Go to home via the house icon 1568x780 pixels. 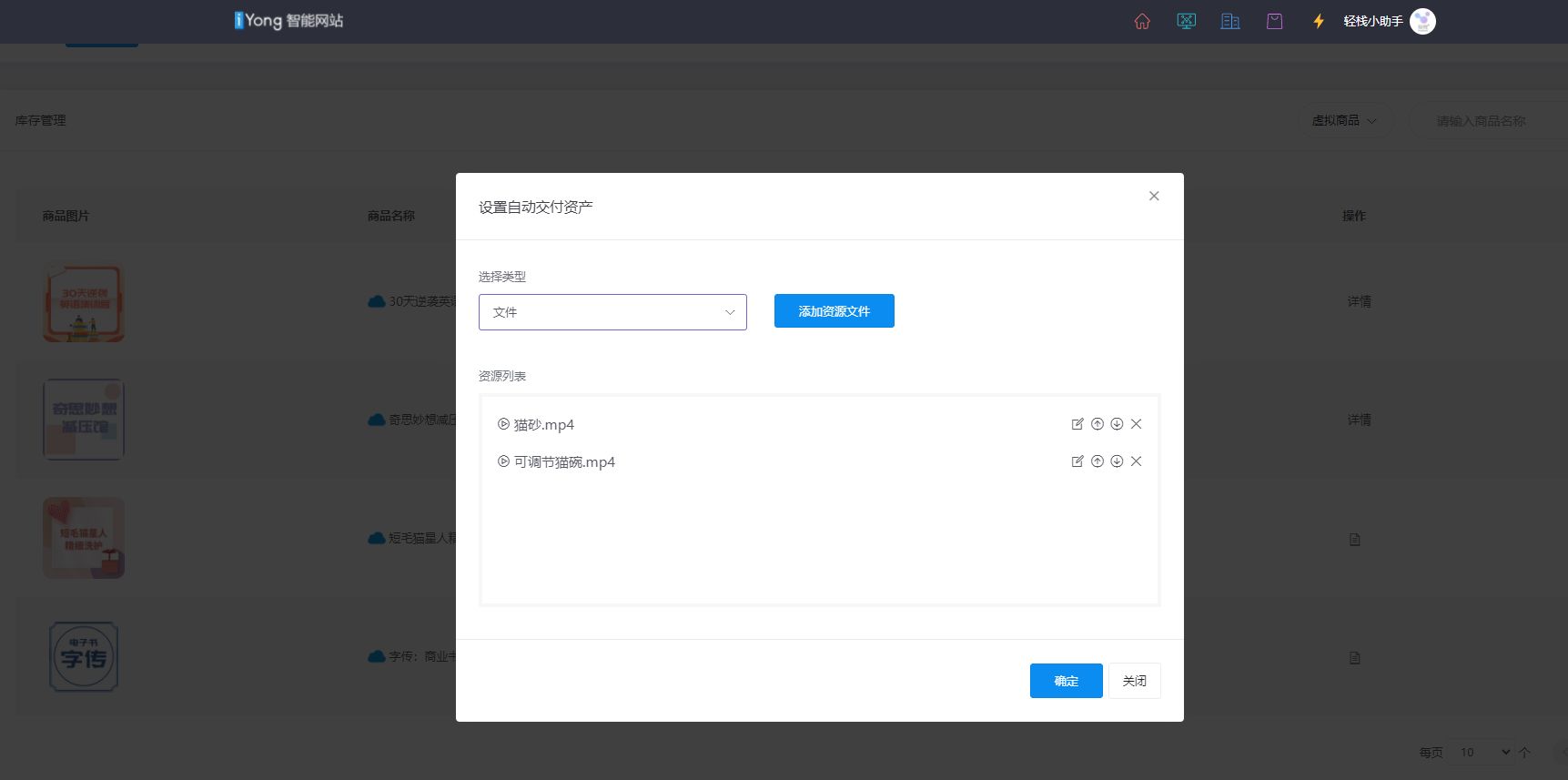[1142, 21]
